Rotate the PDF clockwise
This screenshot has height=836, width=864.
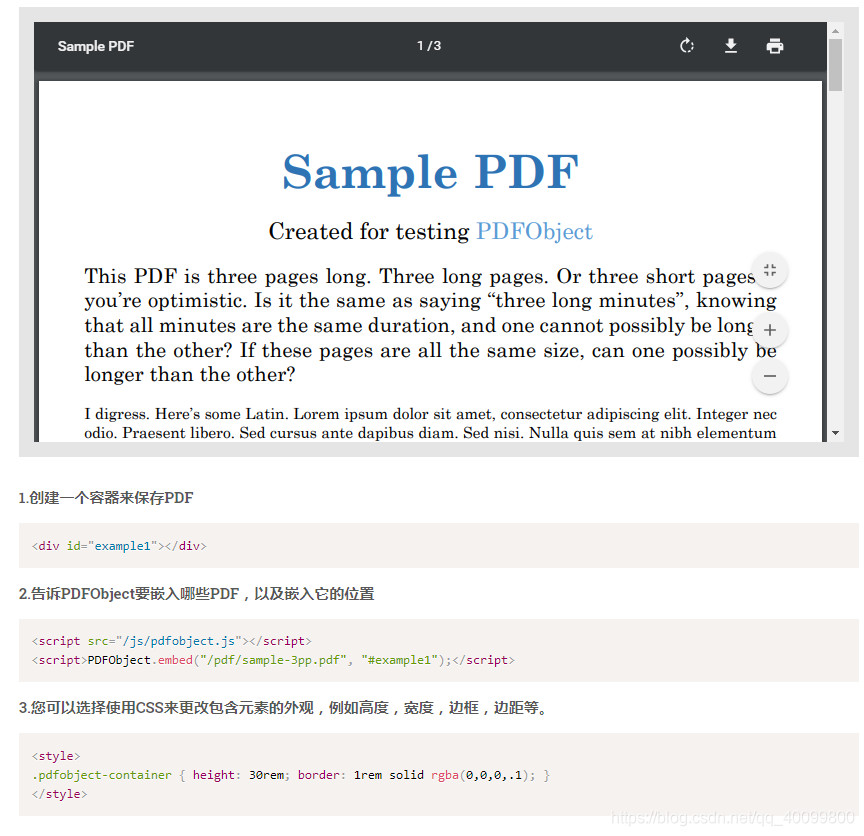coord(687,46)
